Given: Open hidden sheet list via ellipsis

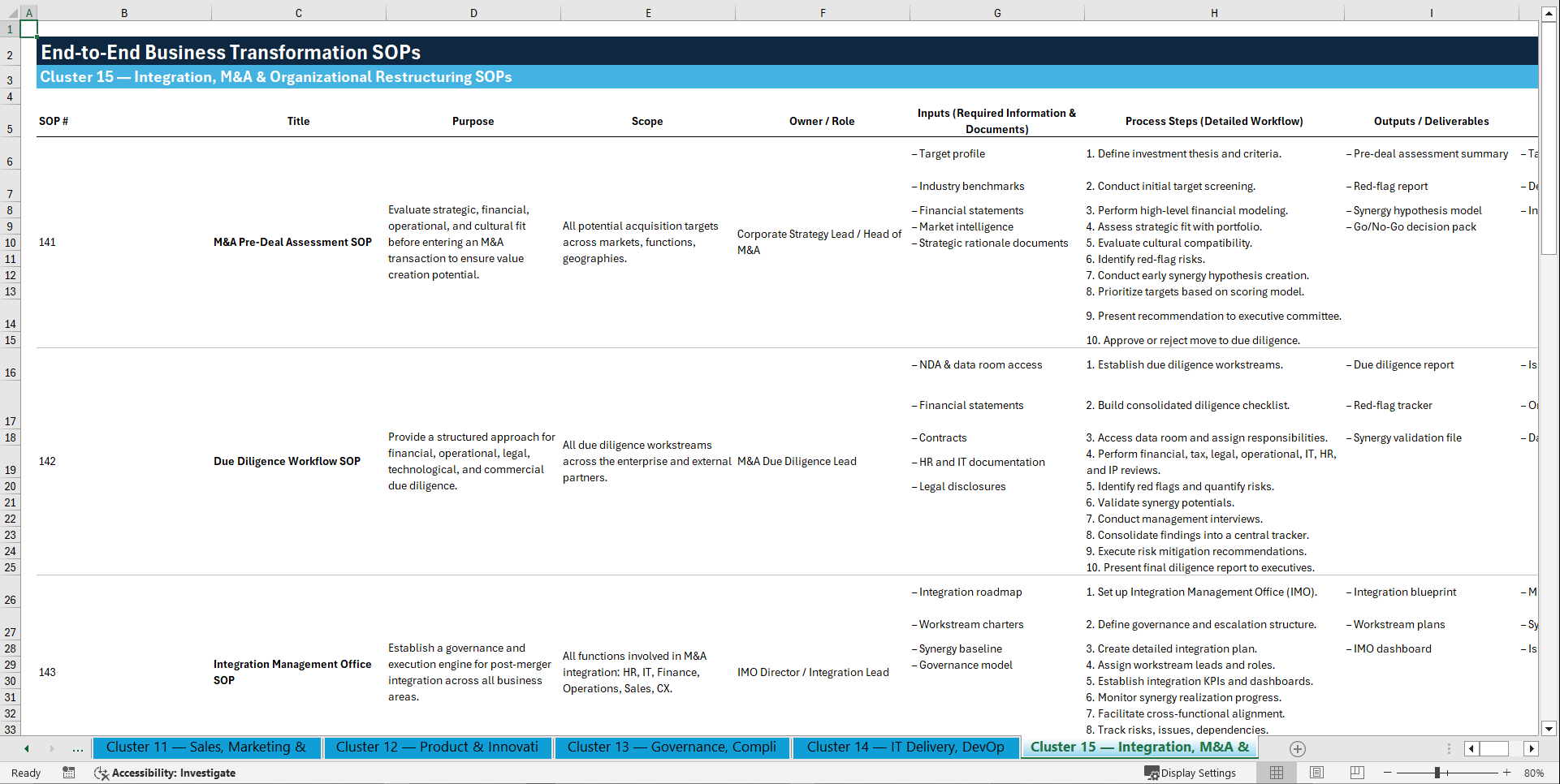Looking at the screenshot, I should [77, 748].
